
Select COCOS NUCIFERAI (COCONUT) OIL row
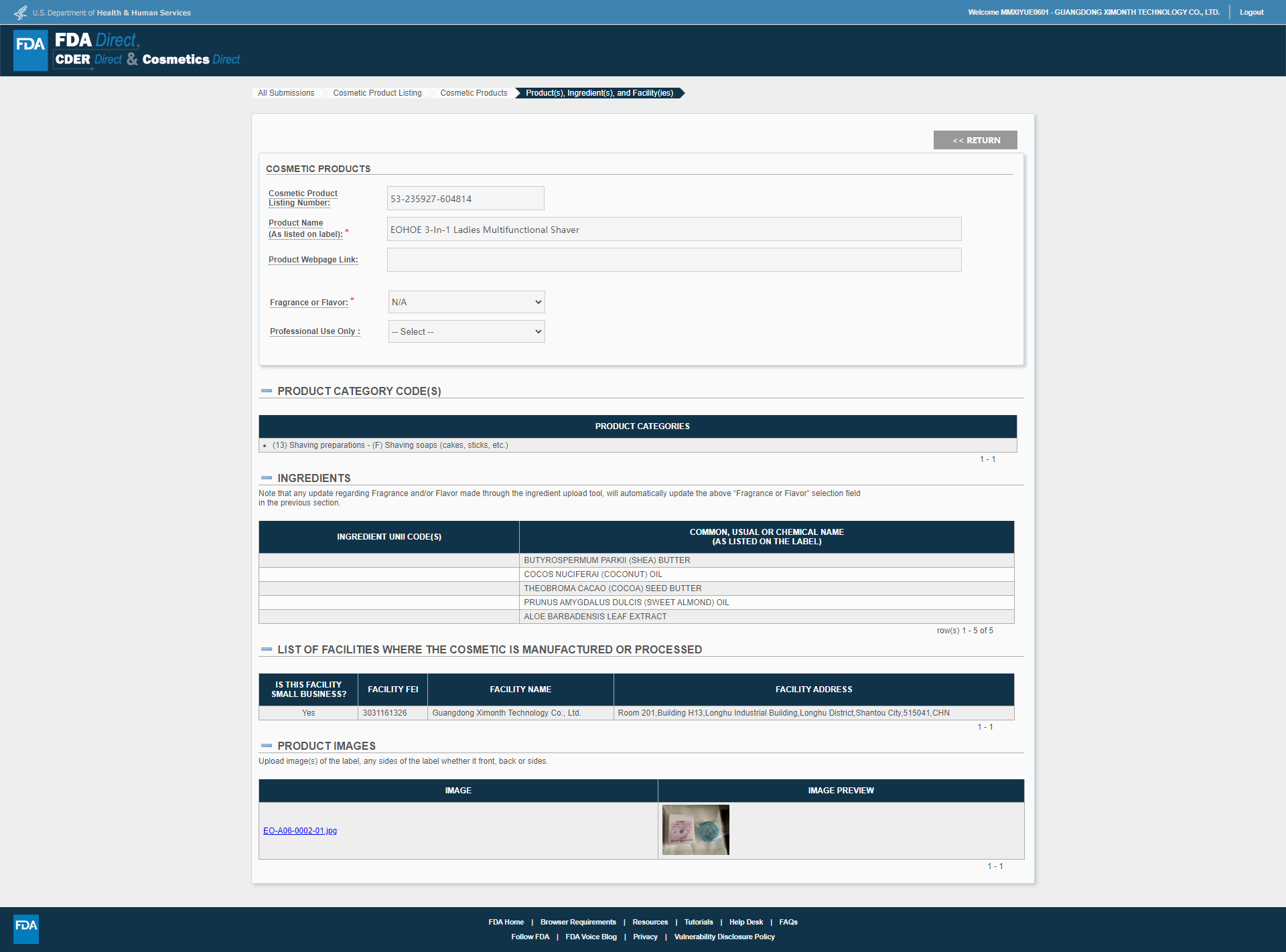(x=636, y=574)
